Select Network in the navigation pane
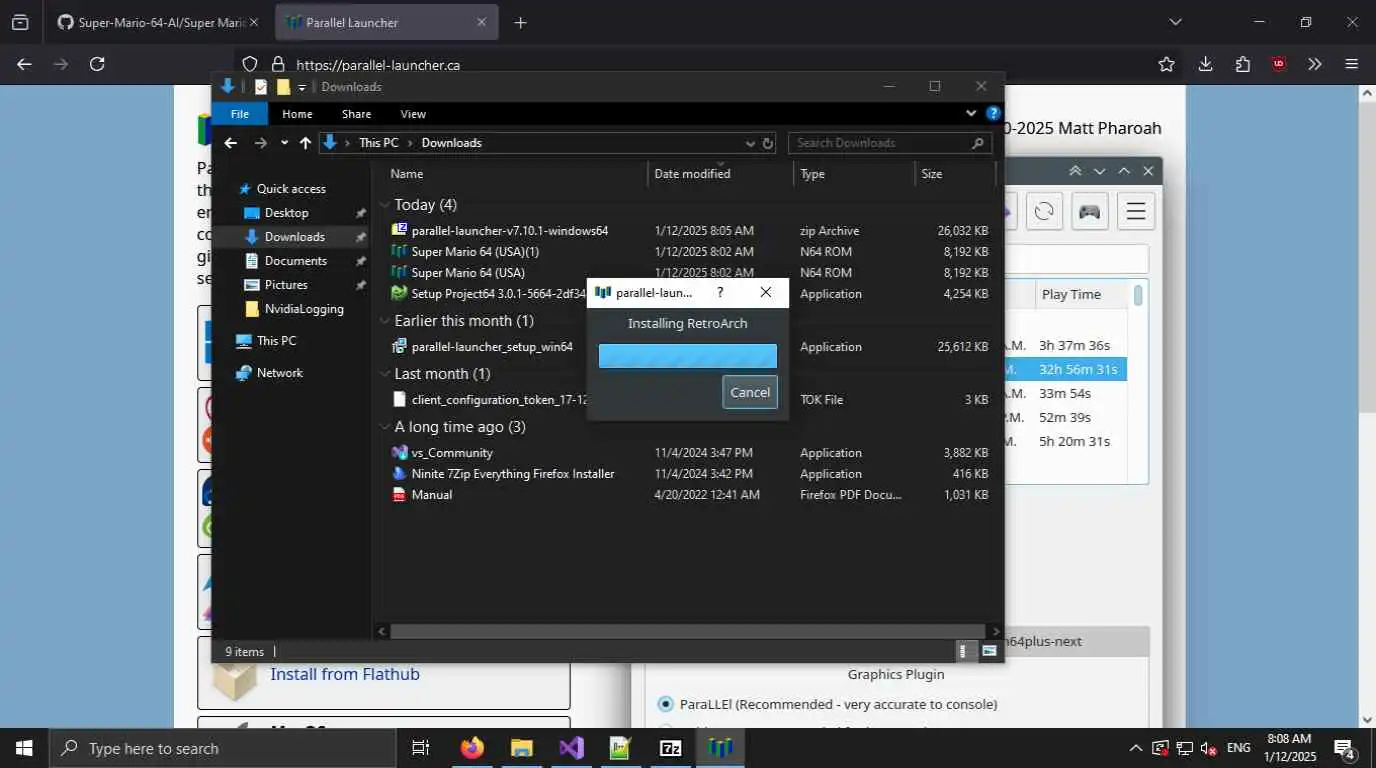 tap(279, 372)
